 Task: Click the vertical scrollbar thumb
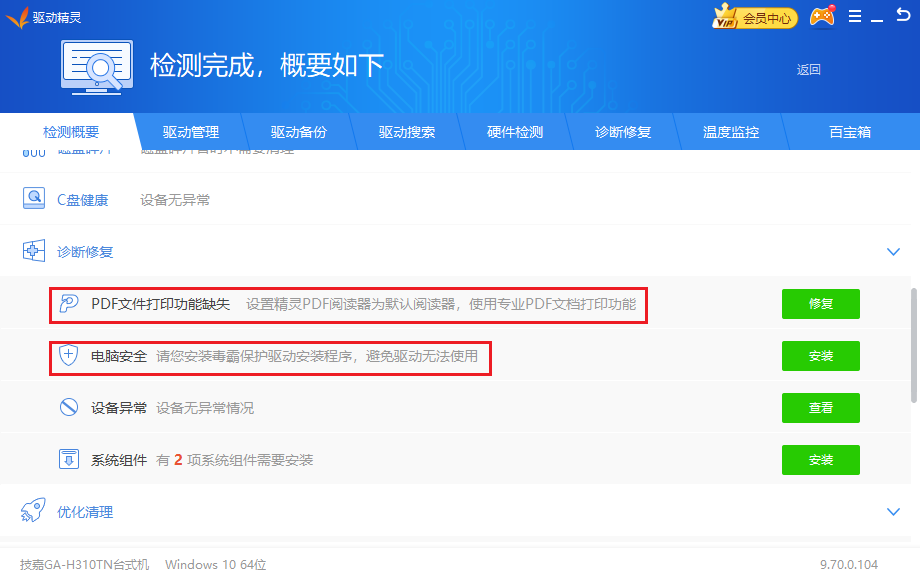pos(914,345)
